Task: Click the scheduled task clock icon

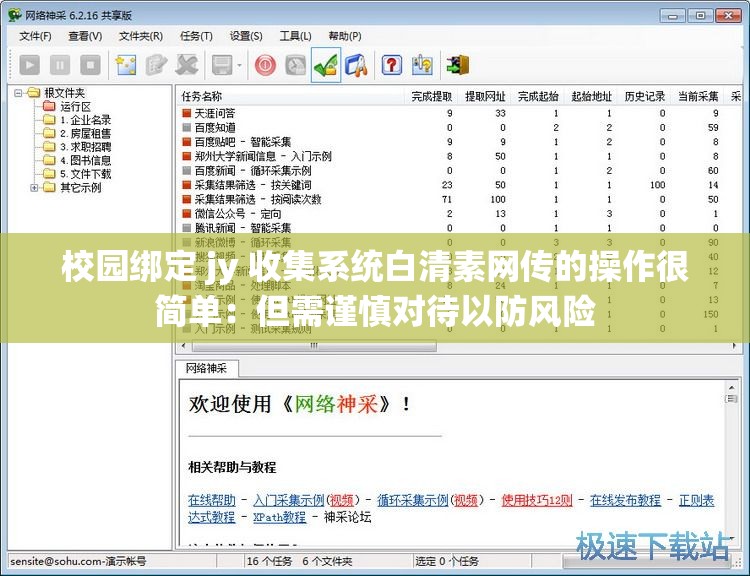Action: (x=295, y=65)
